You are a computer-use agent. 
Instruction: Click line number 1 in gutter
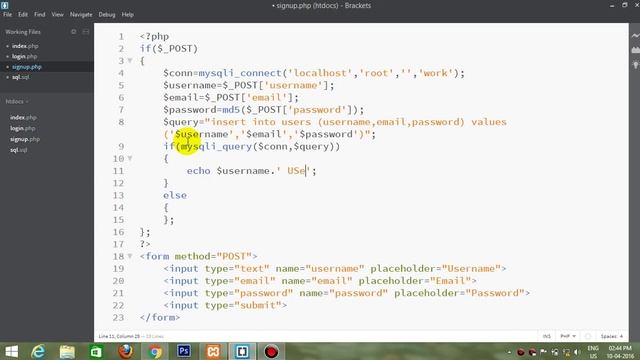(121, 36)
